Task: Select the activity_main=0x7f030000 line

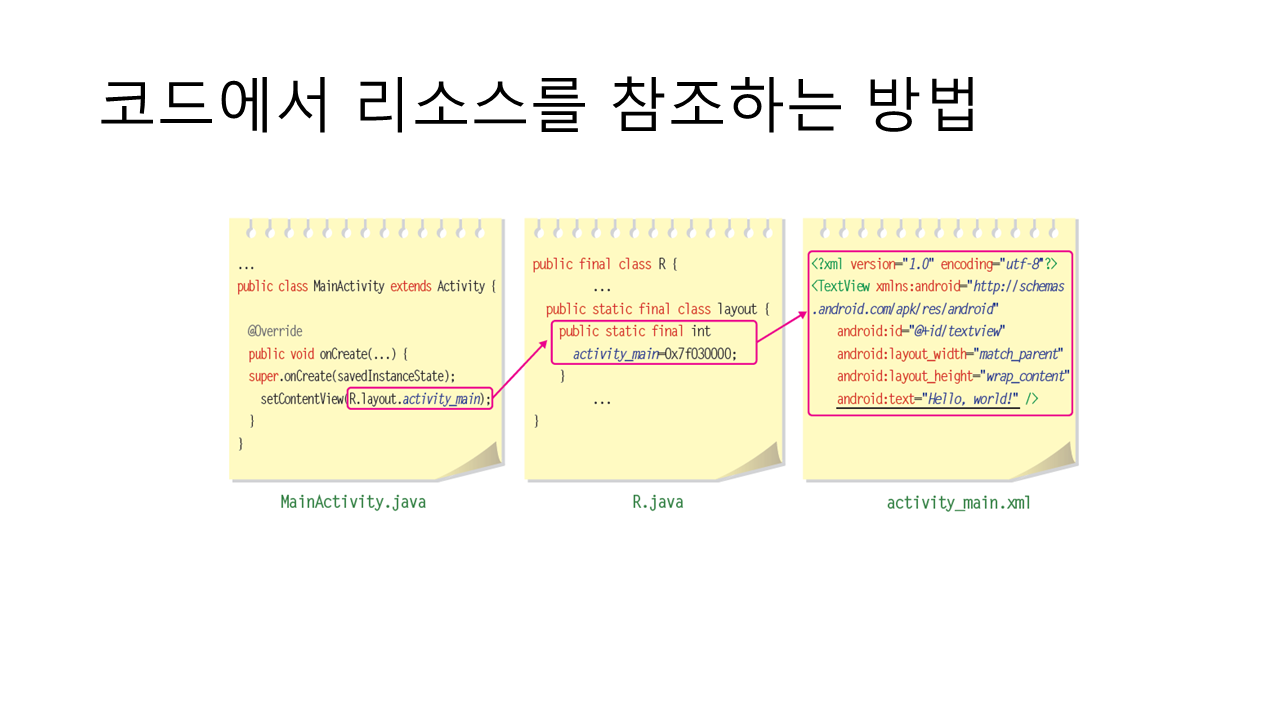Action: pos(654,354)
